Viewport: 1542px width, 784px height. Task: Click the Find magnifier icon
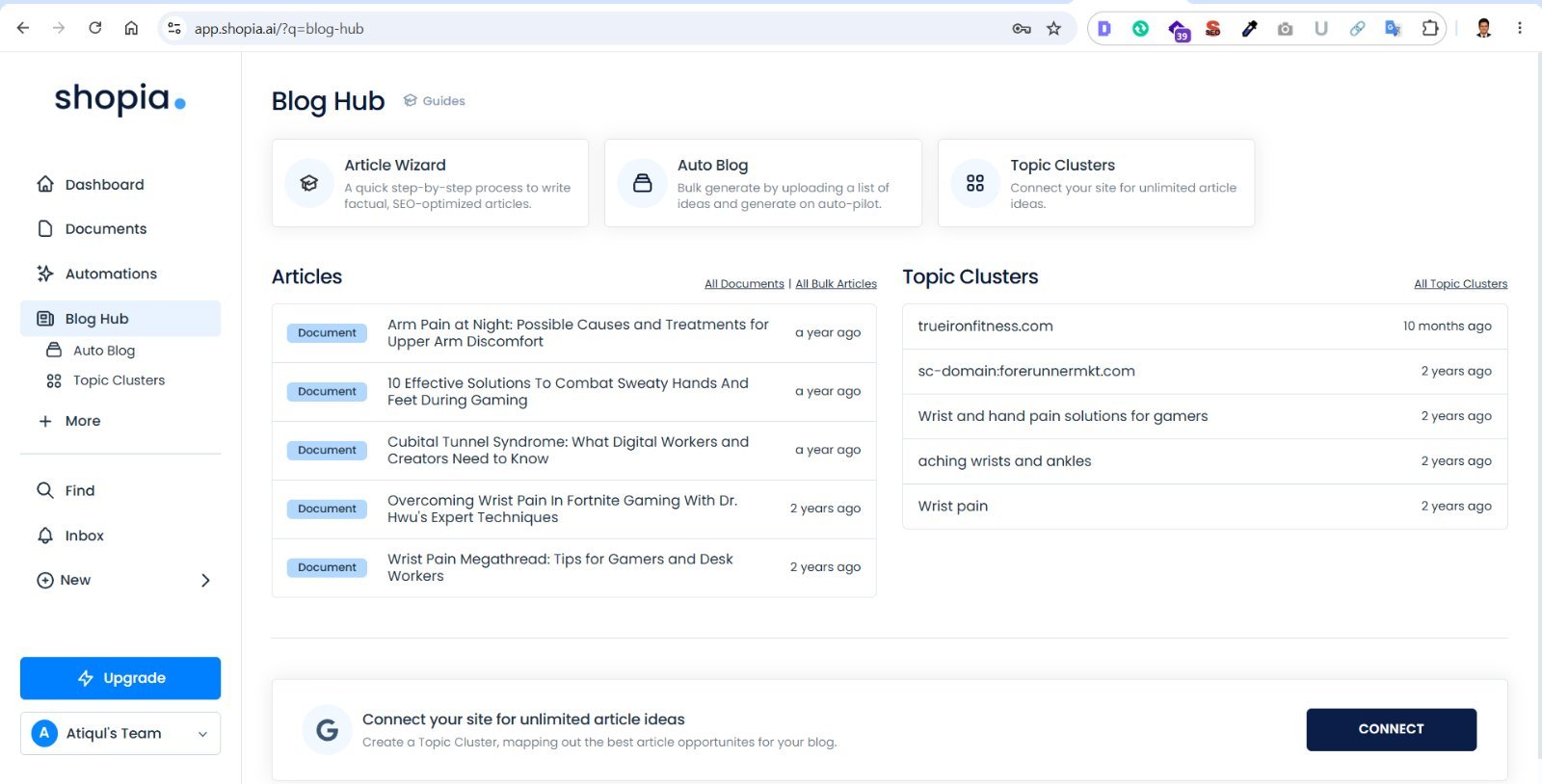[x=45, y=490]
